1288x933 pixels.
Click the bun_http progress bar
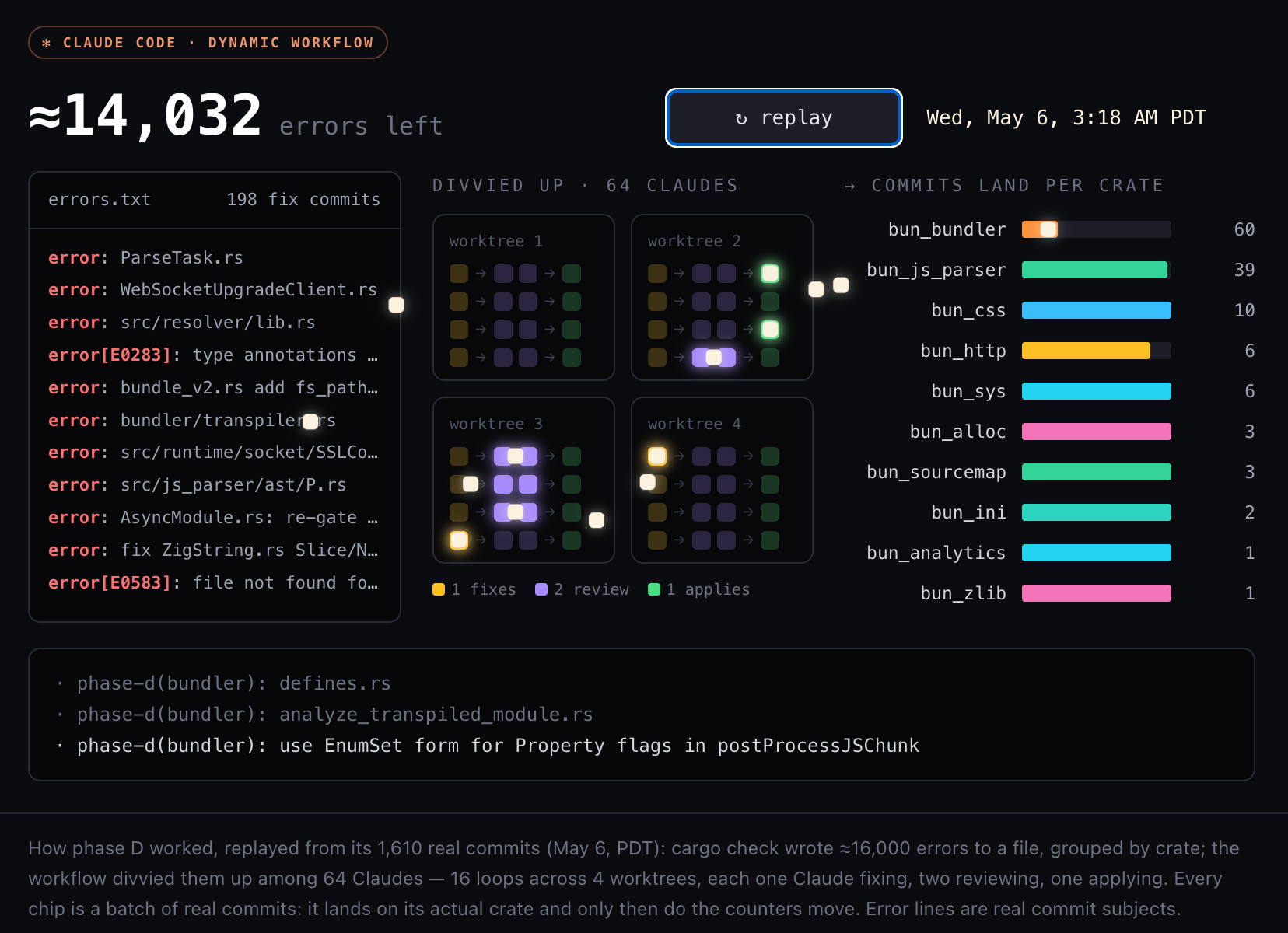(1096, 351)
